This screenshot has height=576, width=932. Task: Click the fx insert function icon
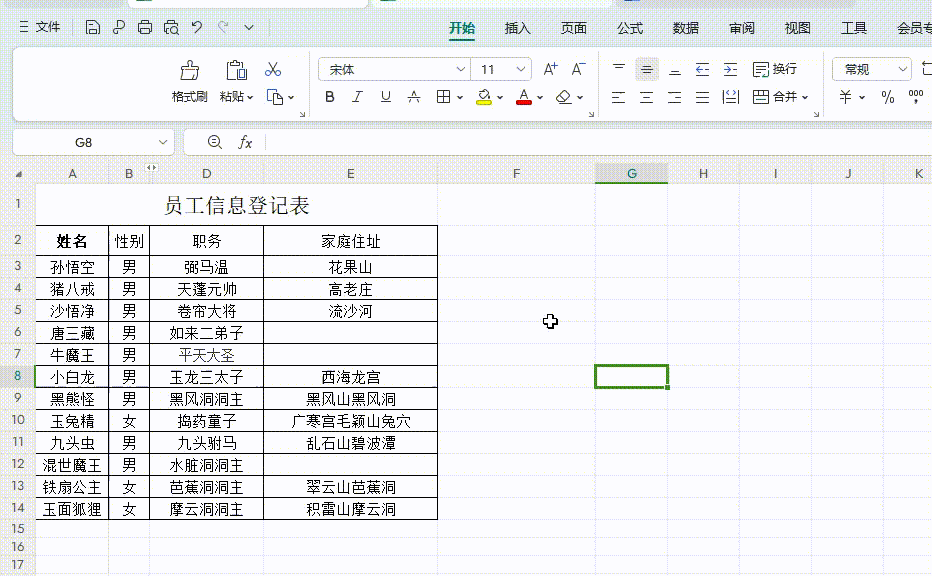click(x=245, y=142)
